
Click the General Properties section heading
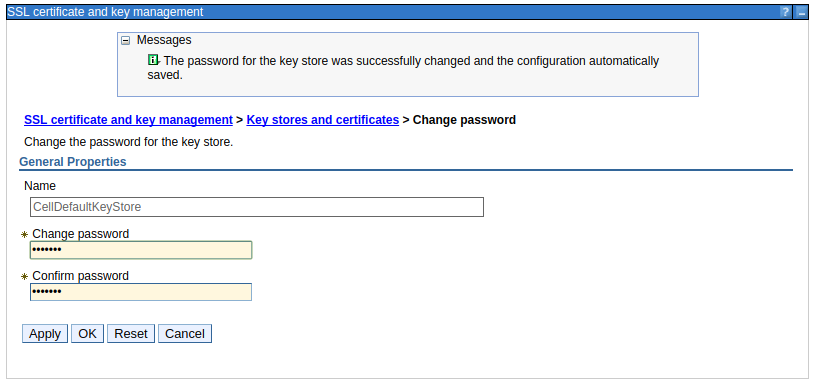click(73, 162)
